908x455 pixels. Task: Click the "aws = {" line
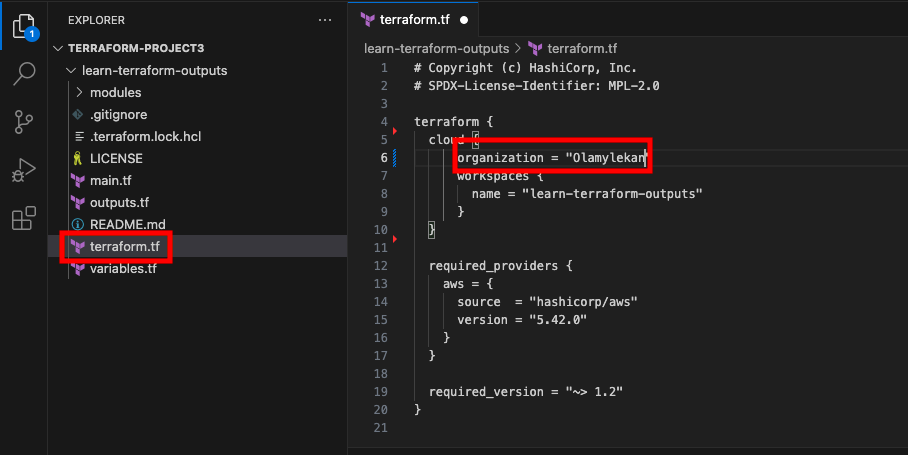coord(468,284)
